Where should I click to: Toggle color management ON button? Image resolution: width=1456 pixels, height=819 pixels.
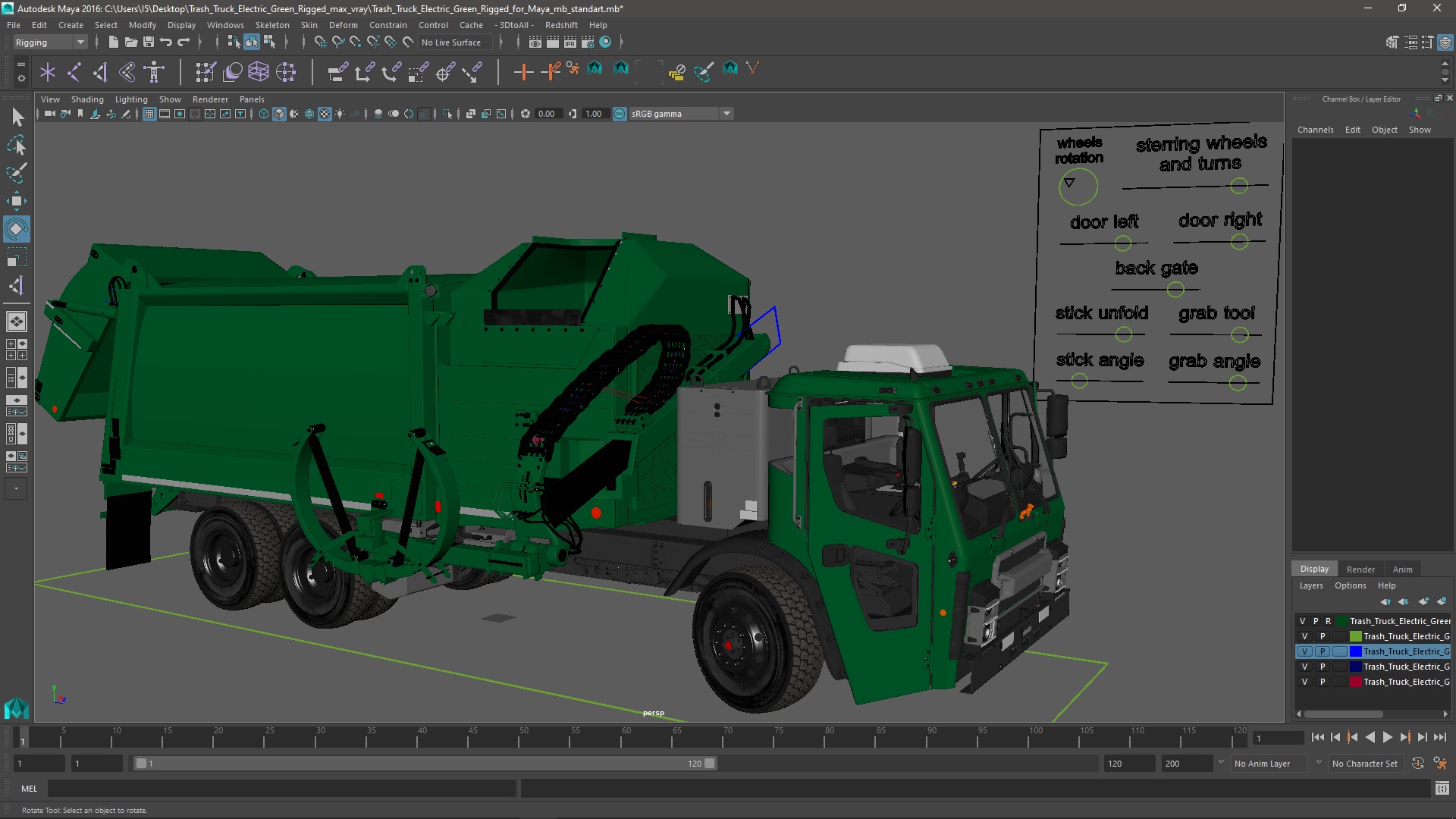pos(620,114)
